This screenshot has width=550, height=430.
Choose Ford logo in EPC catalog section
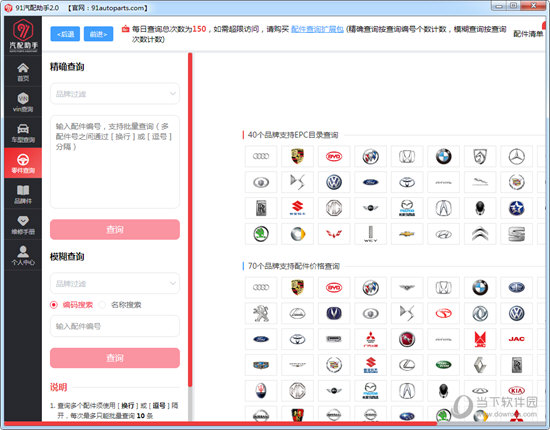tap(370, 182)
